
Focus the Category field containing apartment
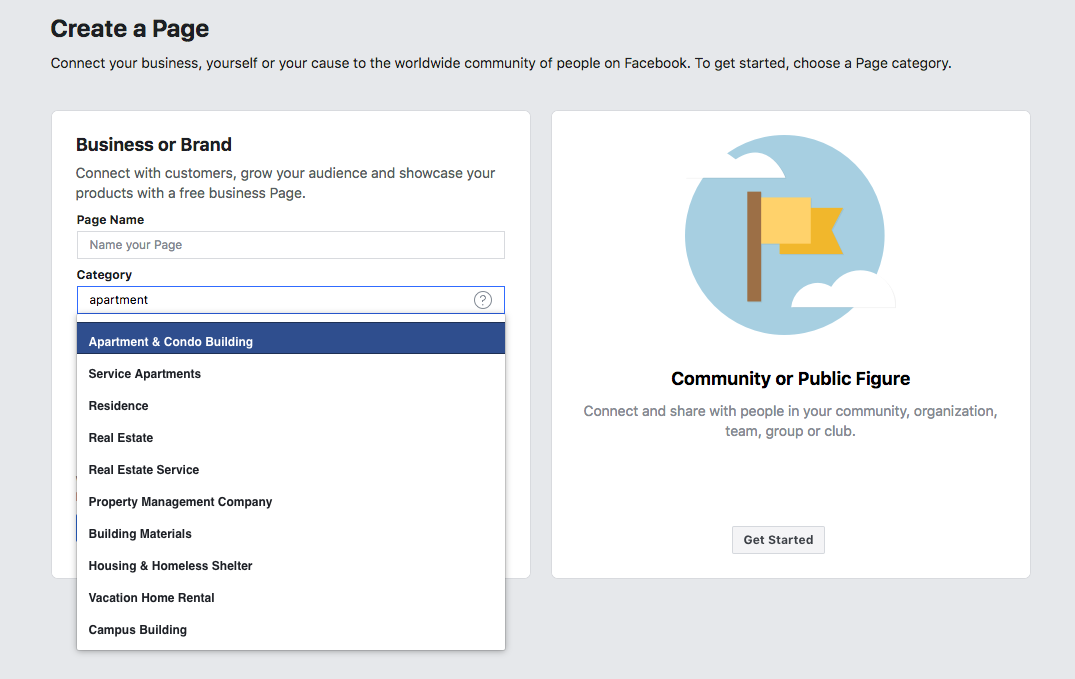pyautogui.click(x=291, y=300)
